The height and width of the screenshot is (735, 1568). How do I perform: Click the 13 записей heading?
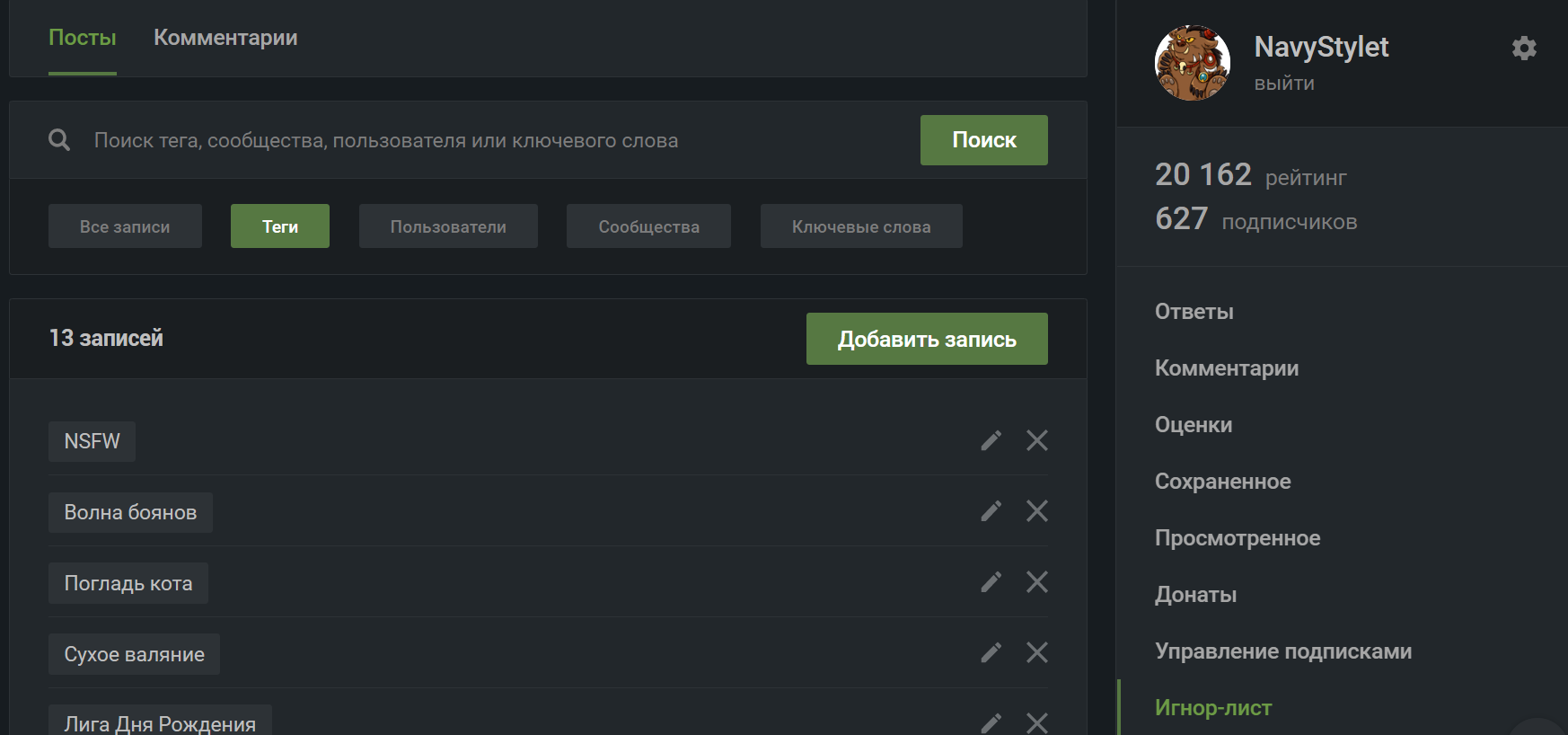(x=106, y=338)
